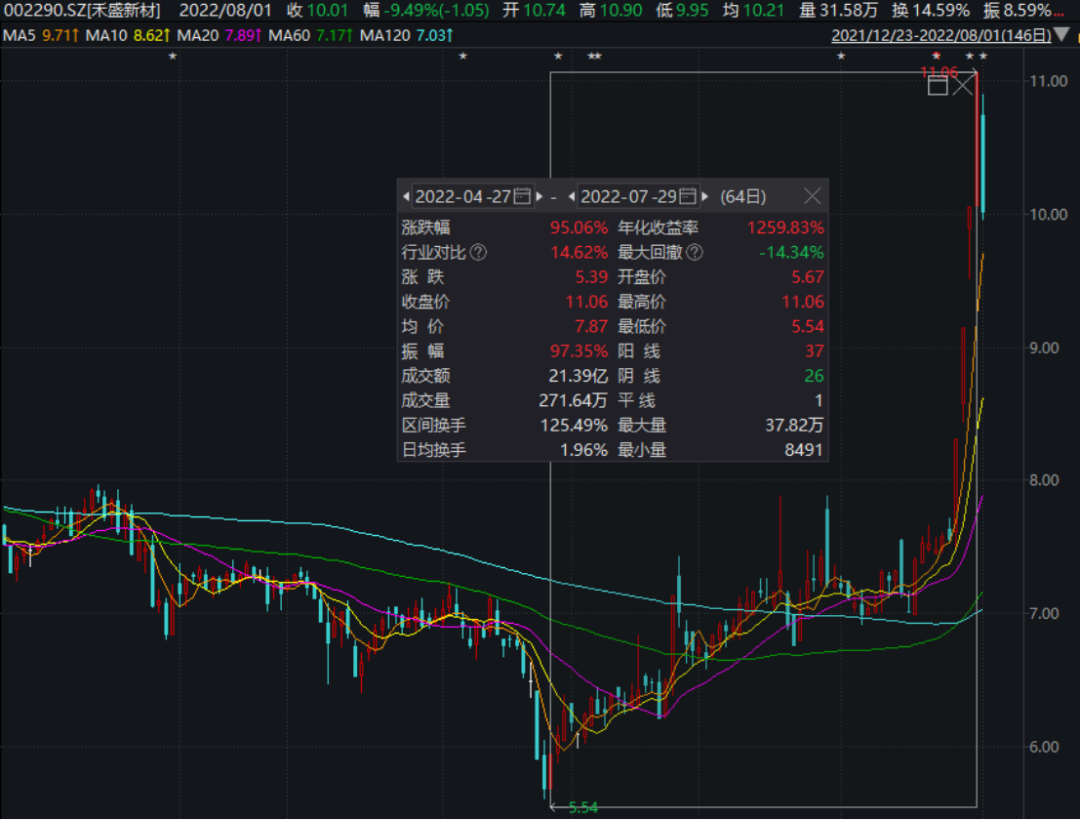Expand the chart date range dropdown arrow

(1062, 36)
